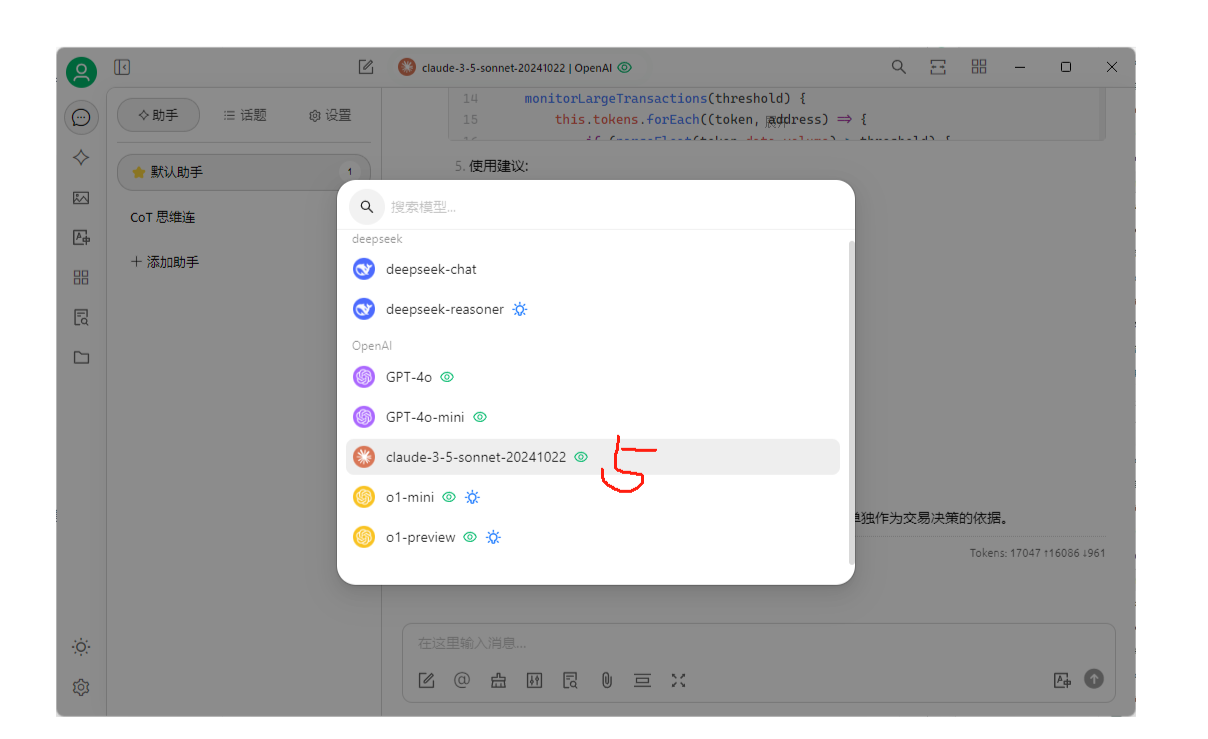This screenshot has height=739, width=1208.
Task: Choose claude-3-5-sonnet-20241022 in model list
Action: click(593, 457)
